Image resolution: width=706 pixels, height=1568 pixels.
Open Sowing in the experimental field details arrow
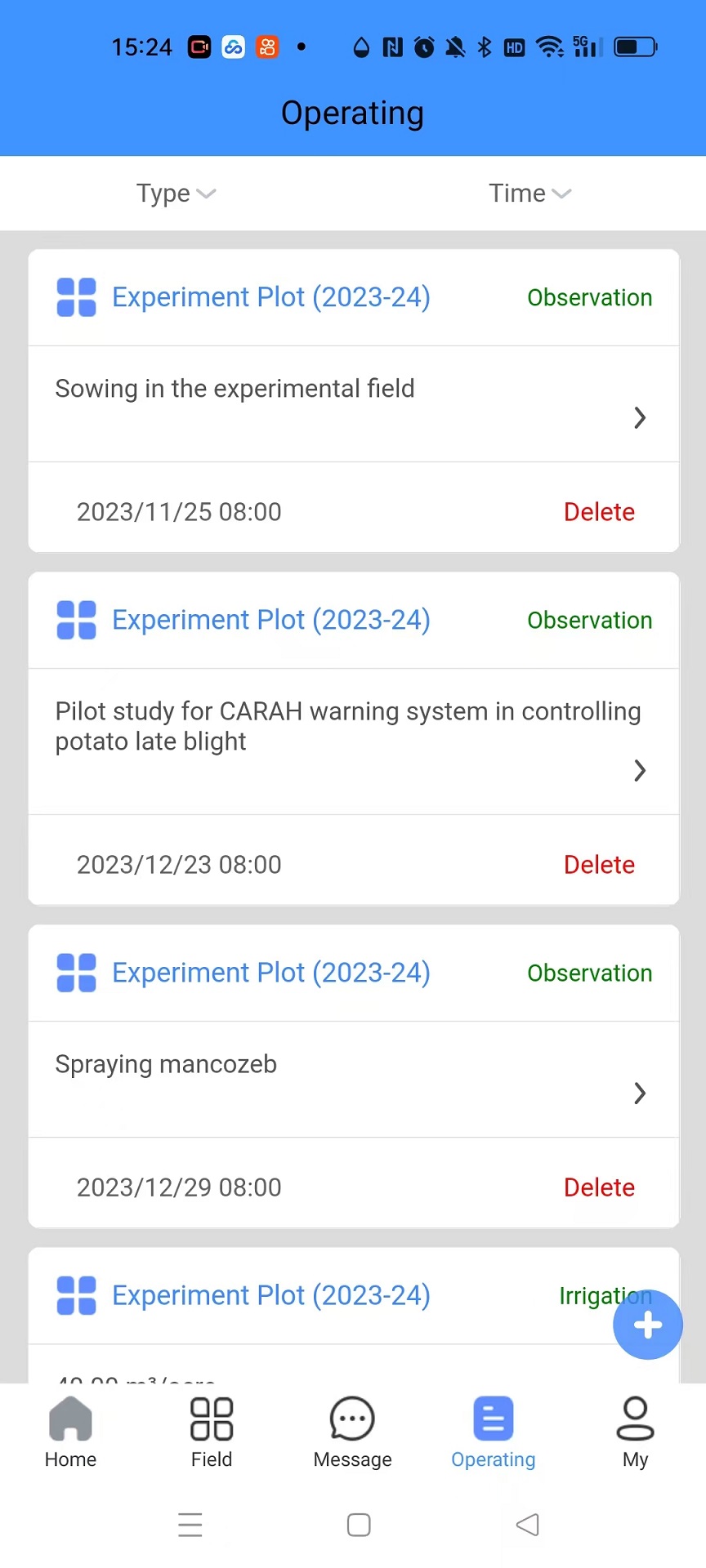point(640,418)
